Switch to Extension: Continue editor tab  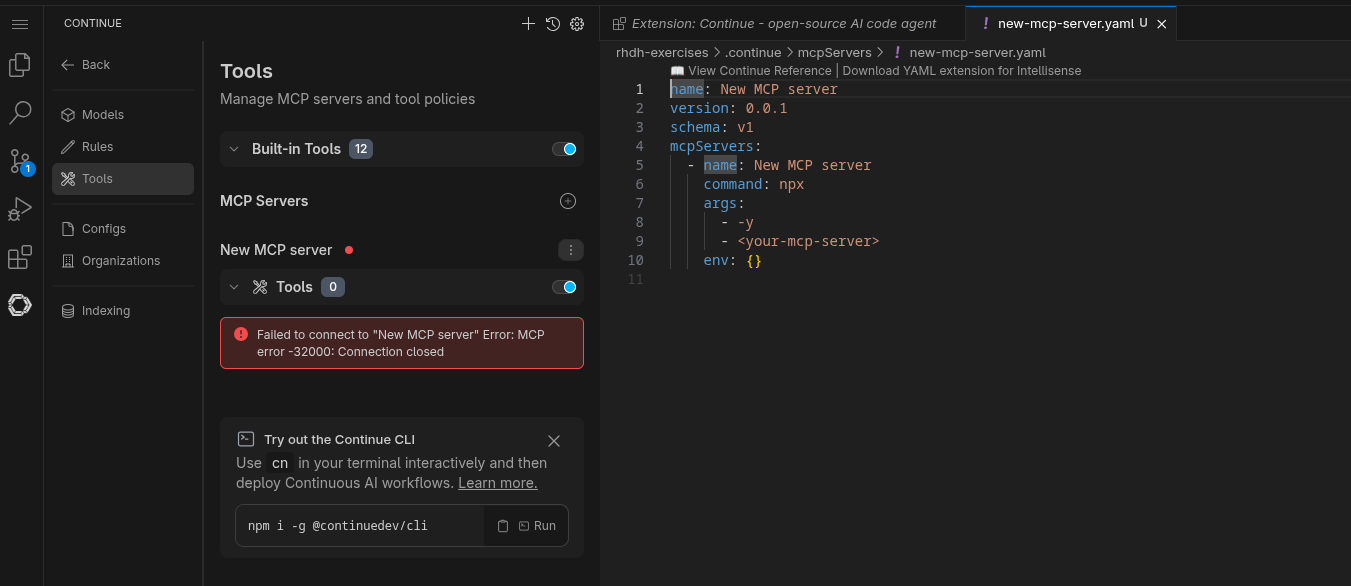coord(783,24)
